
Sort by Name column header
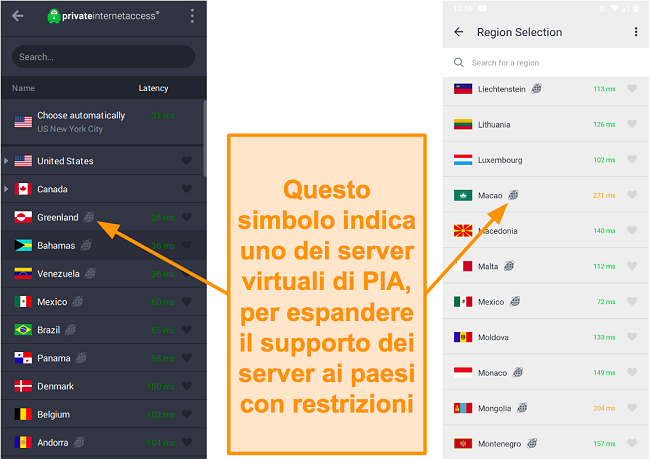(23, 88)
